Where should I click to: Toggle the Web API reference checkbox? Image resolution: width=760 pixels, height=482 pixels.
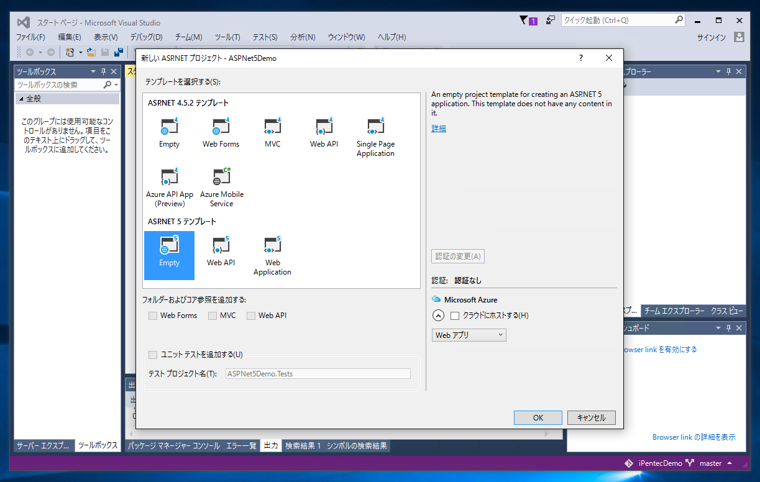point(251,316)
